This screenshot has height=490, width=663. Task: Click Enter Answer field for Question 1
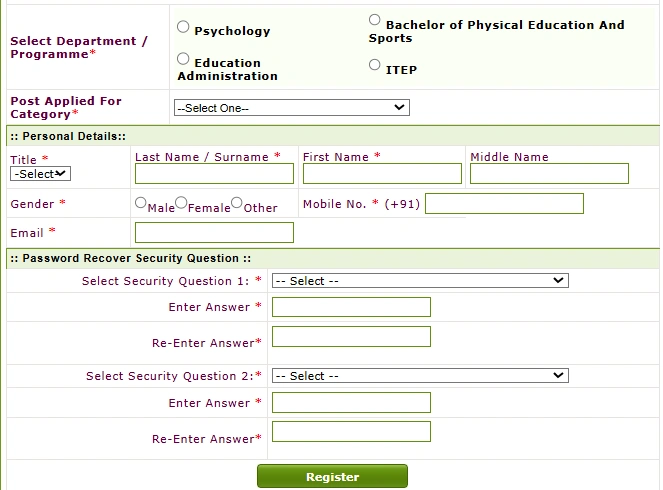coord(351,307)
